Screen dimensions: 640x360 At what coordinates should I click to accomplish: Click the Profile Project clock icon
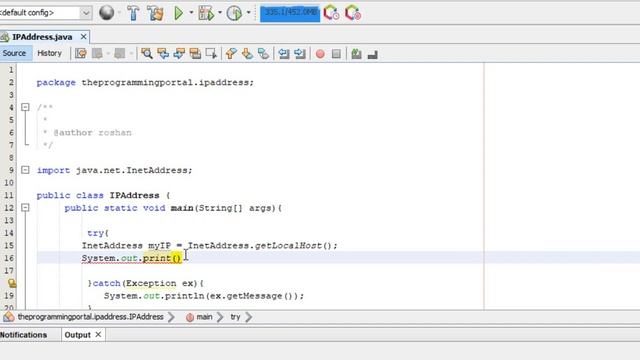coord(234,13)
